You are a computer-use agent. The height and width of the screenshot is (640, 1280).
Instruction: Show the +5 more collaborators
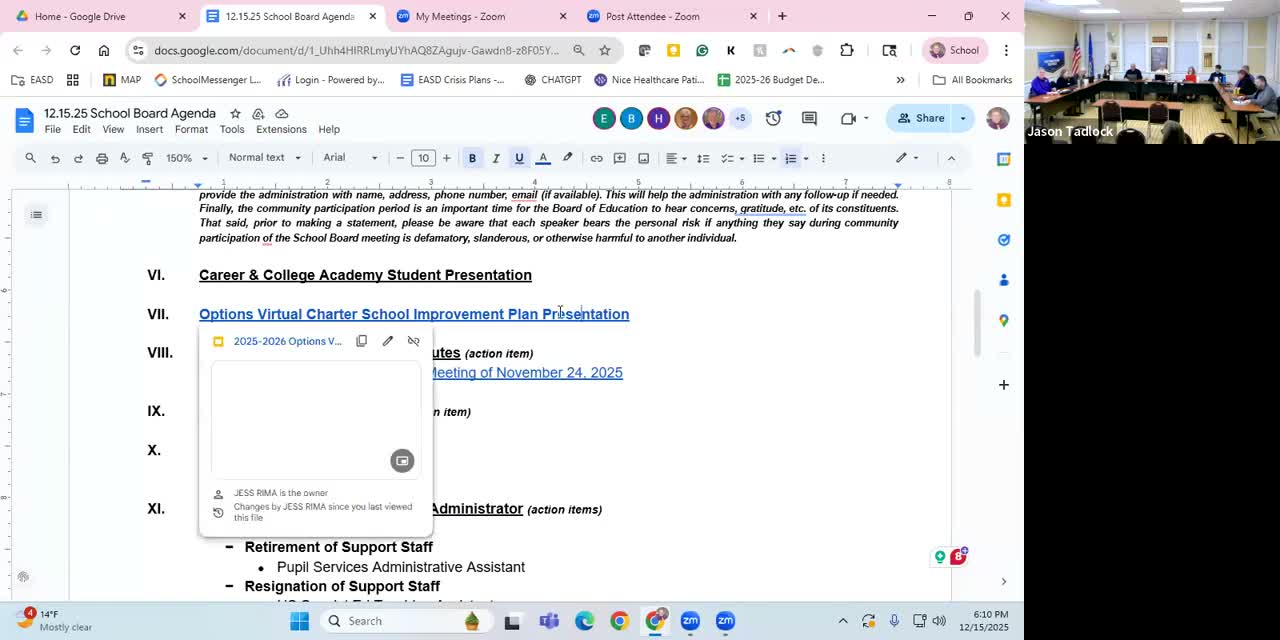point(740,118)
